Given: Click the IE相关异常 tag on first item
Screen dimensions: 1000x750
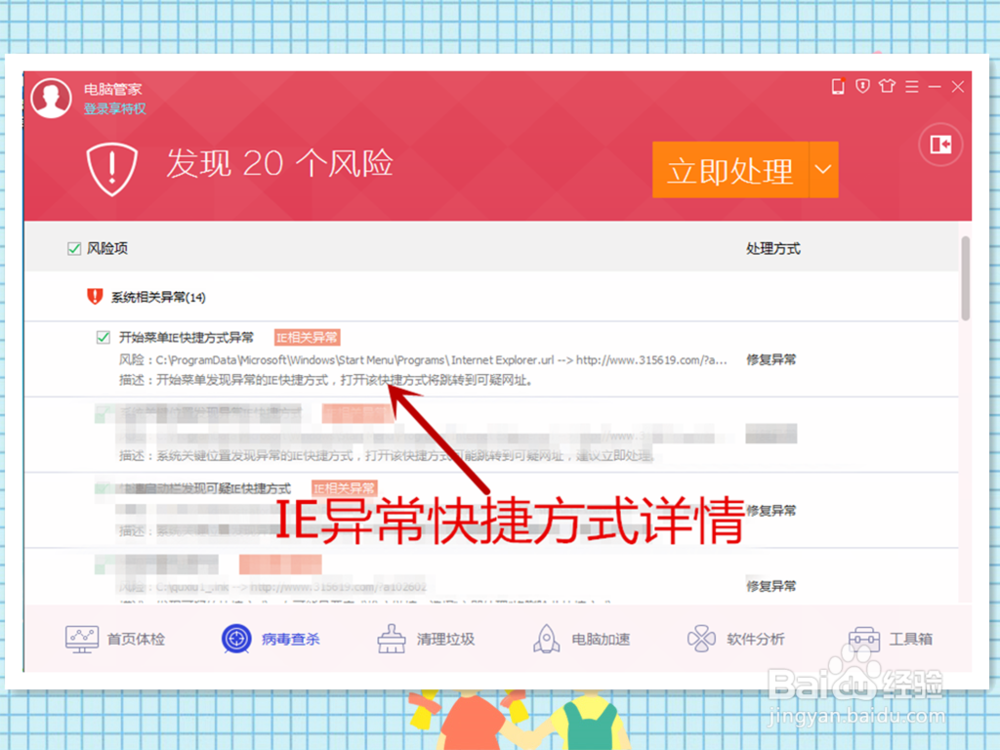Looking at the screenshot, I should (307, 337).
